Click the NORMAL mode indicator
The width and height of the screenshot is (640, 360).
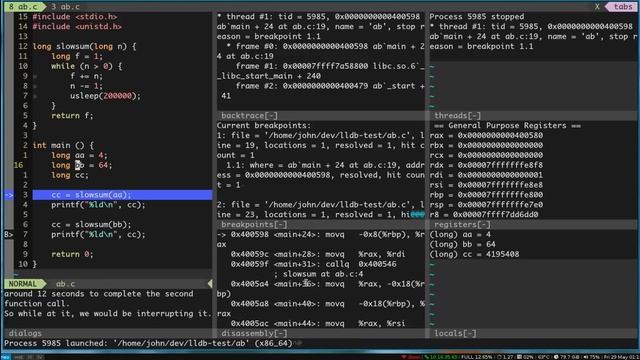23,284
